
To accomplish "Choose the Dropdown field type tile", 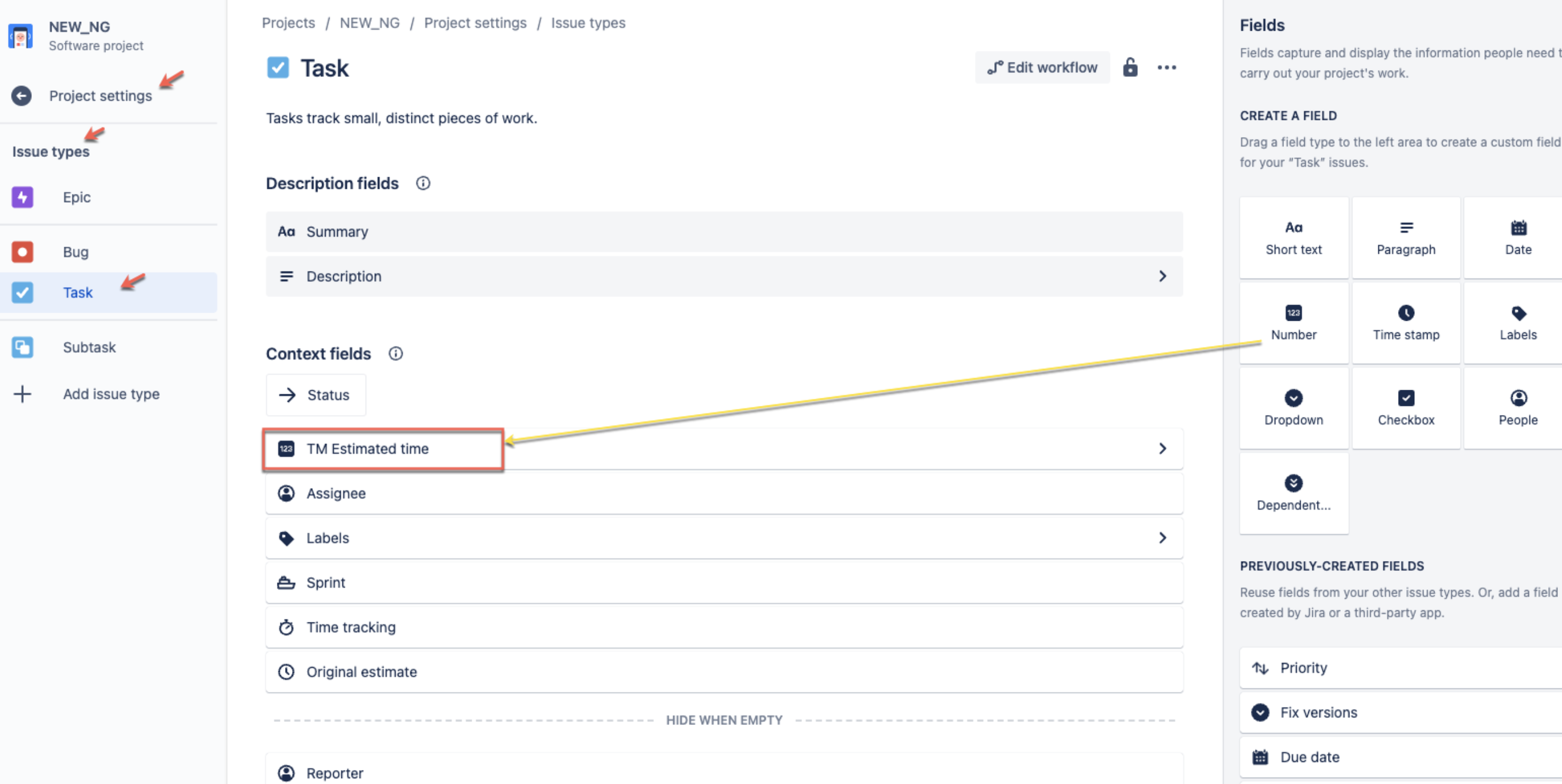I will 1293,408.
